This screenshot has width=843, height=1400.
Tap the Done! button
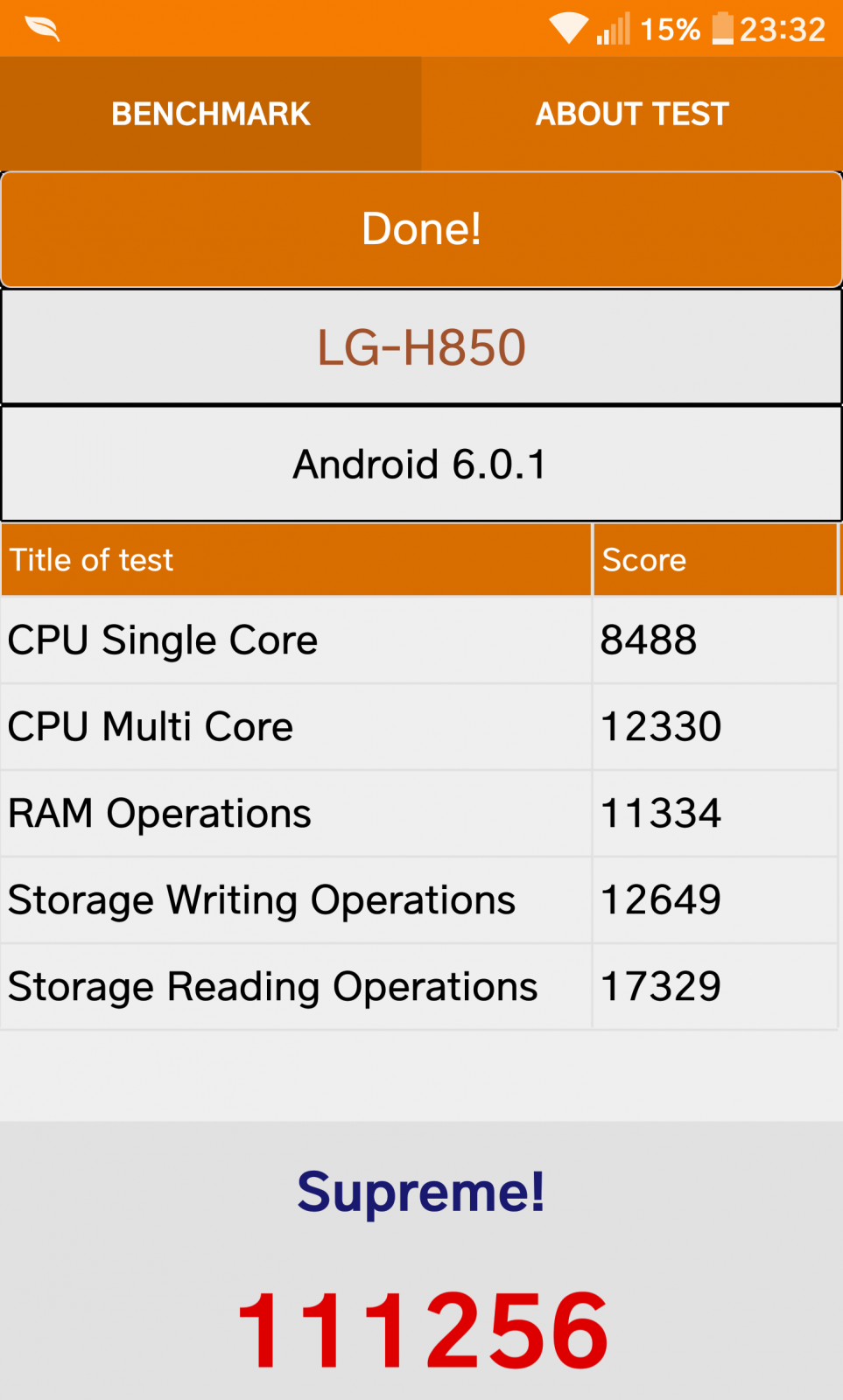tap(421, 229)
